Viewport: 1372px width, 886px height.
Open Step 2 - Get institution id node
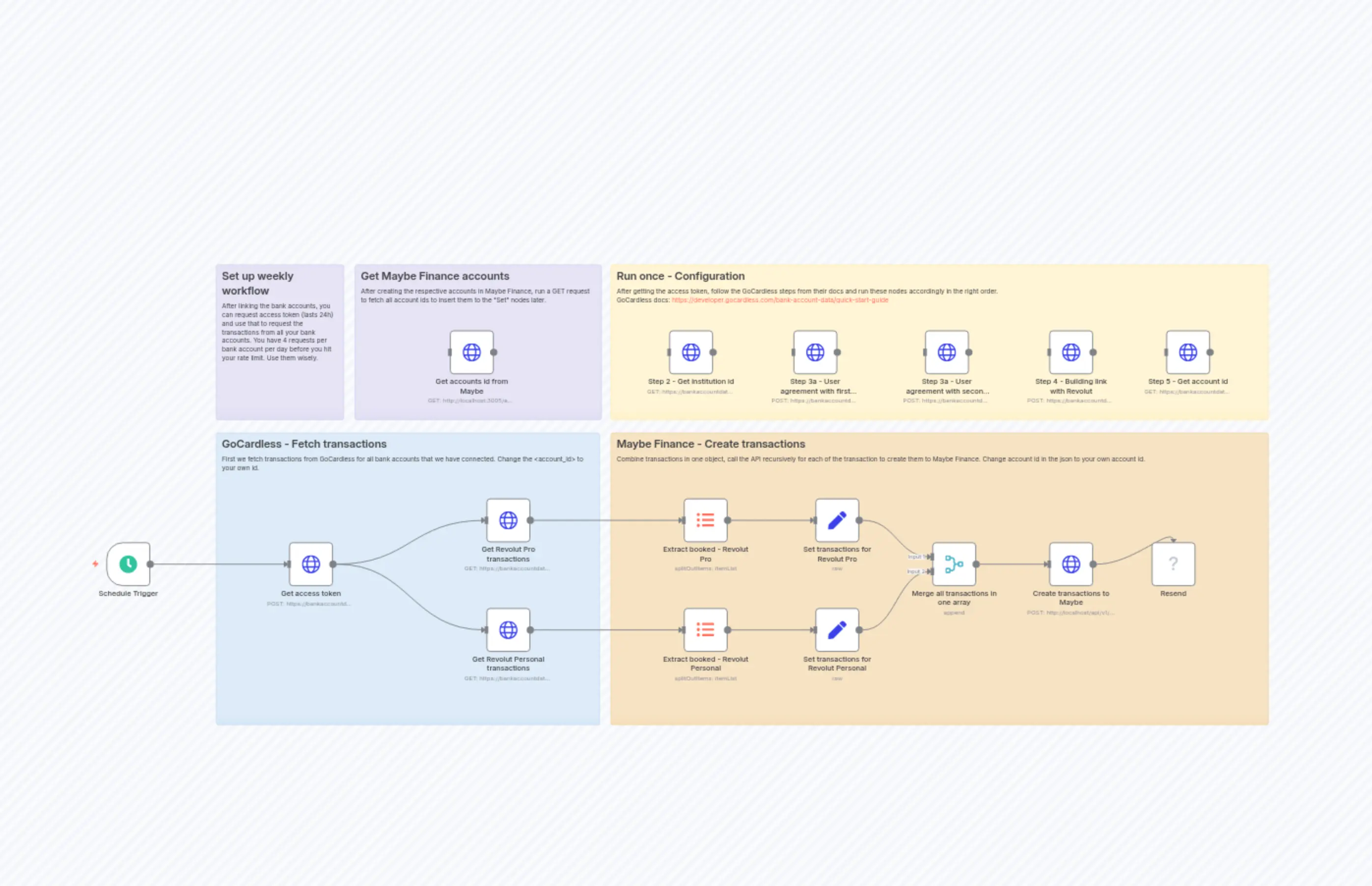coord(690,352)
